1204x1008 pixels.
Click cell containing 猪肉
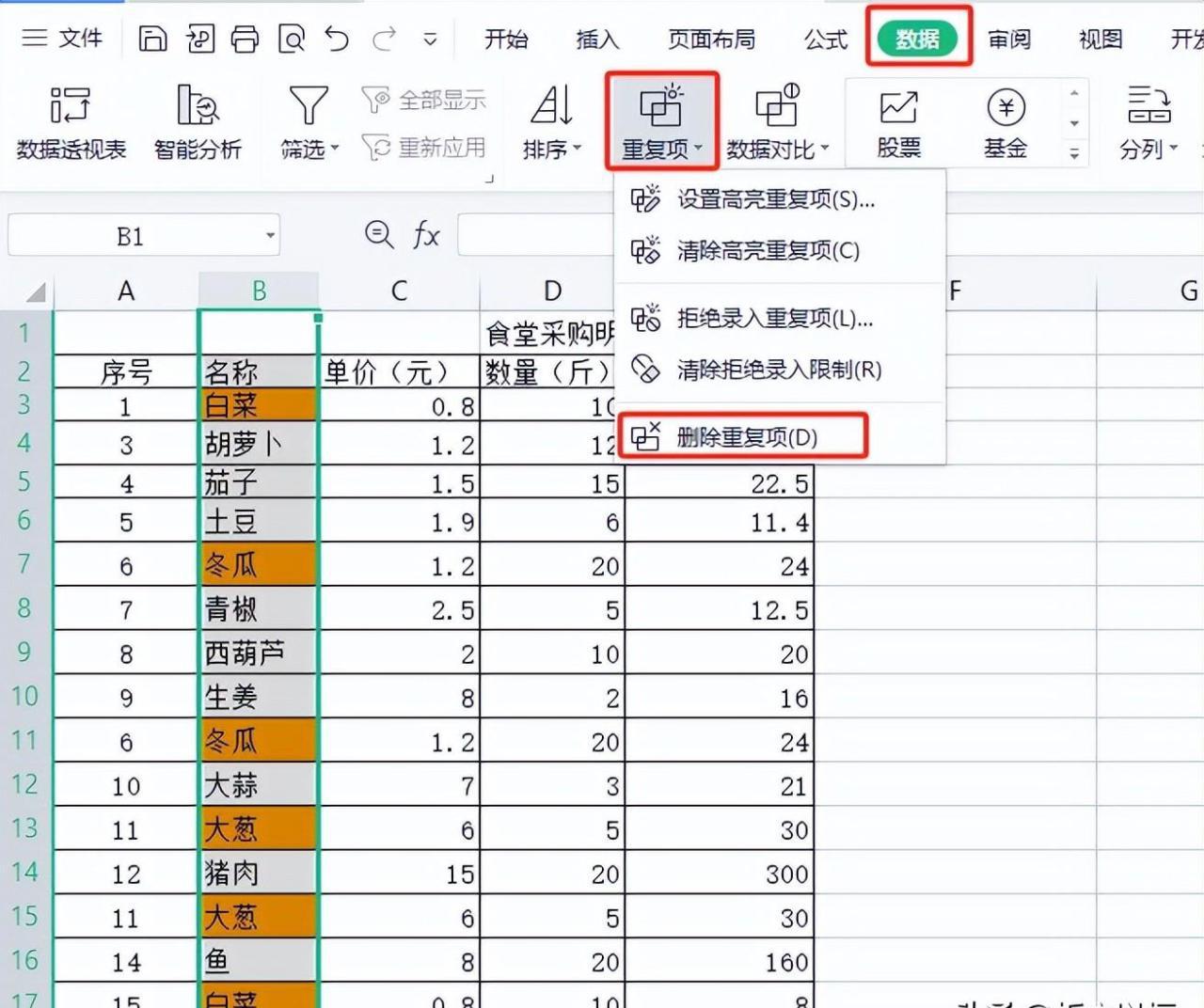coord(259,874)
